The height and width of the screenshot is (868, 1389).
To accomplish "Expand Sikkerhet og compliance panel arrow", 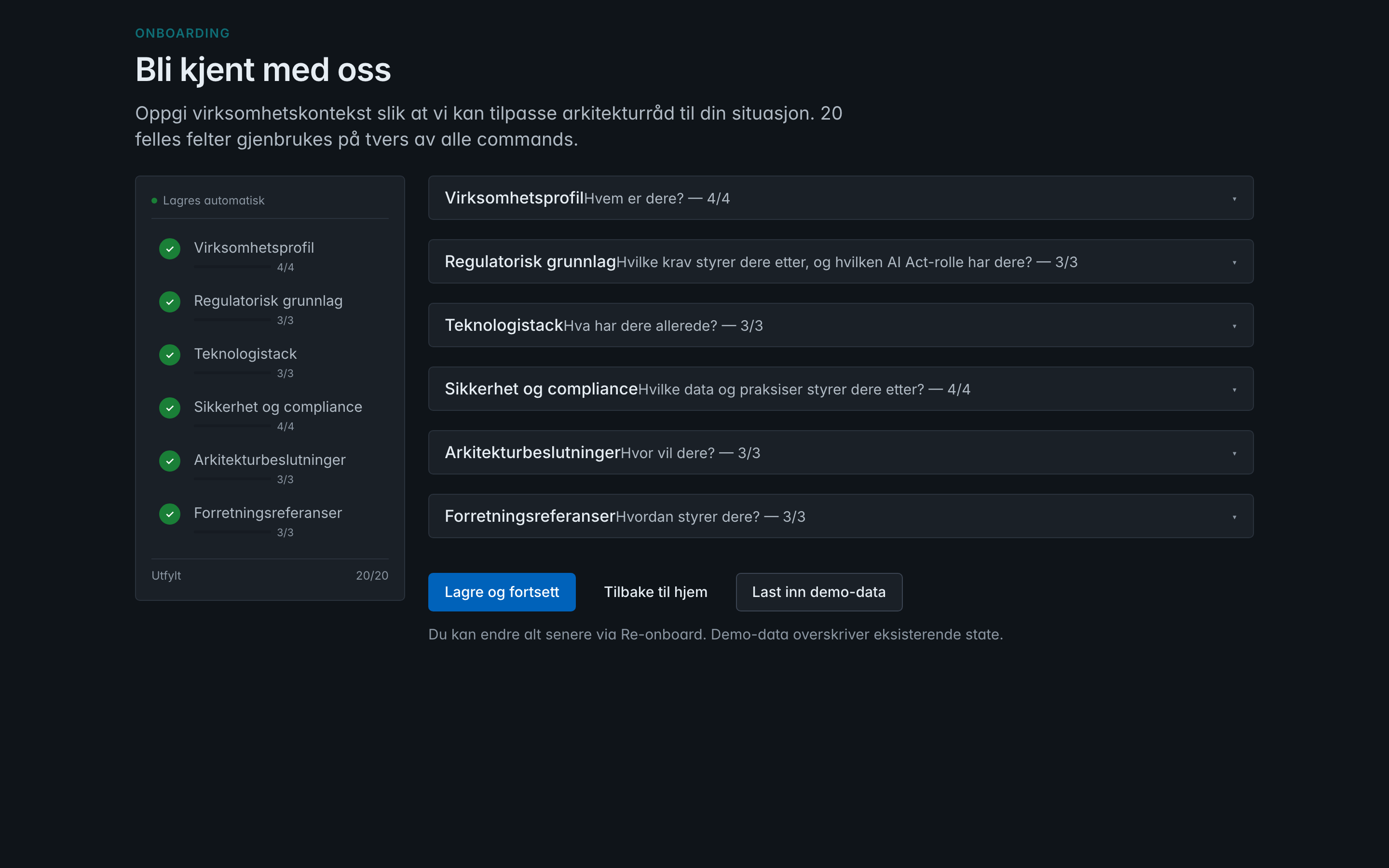I will (1234, 390).
